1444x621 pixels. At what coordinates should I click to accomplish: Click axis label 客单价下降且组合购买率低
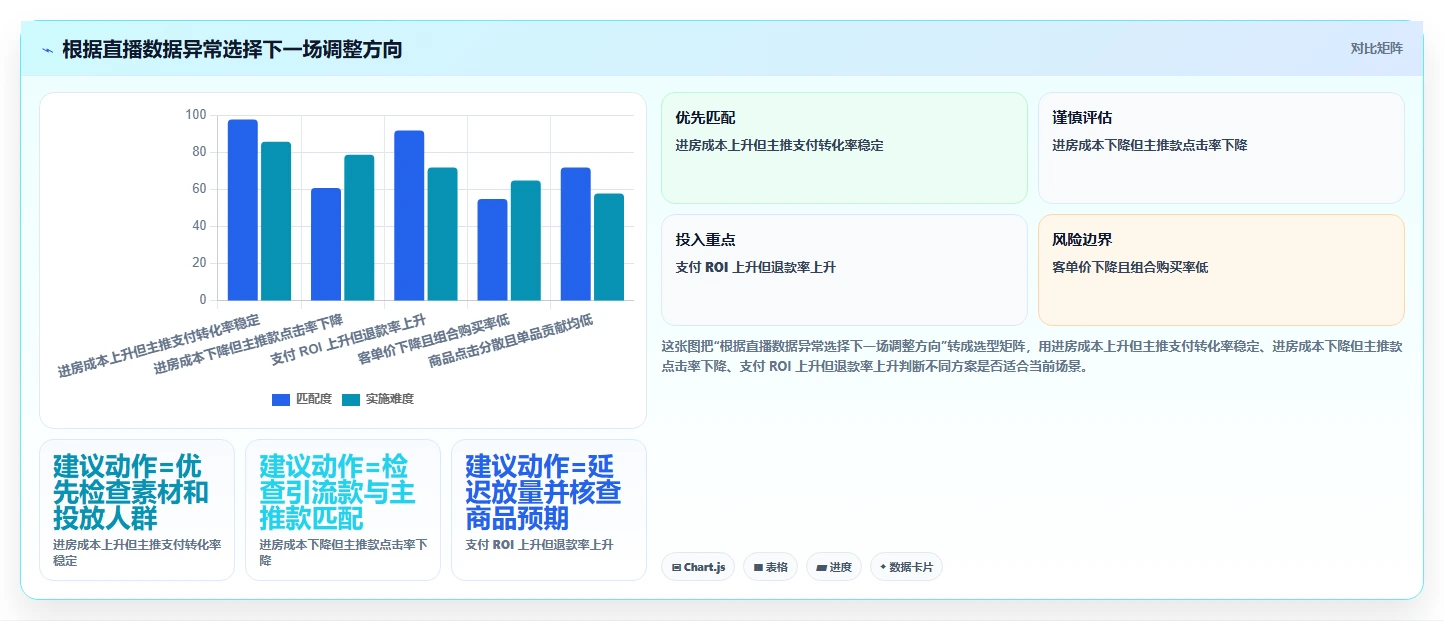(x=434, y=340)
